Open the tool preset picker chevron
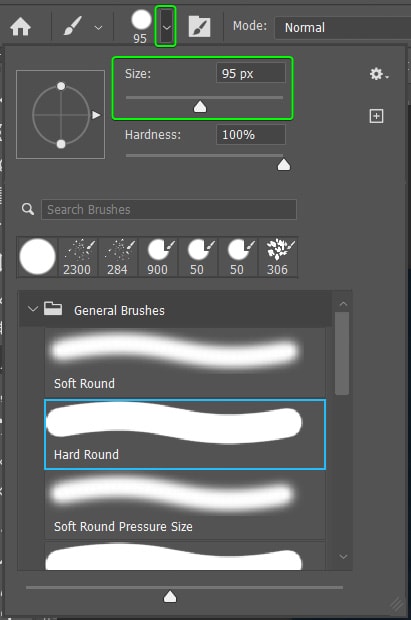 (x=98, y=28)
